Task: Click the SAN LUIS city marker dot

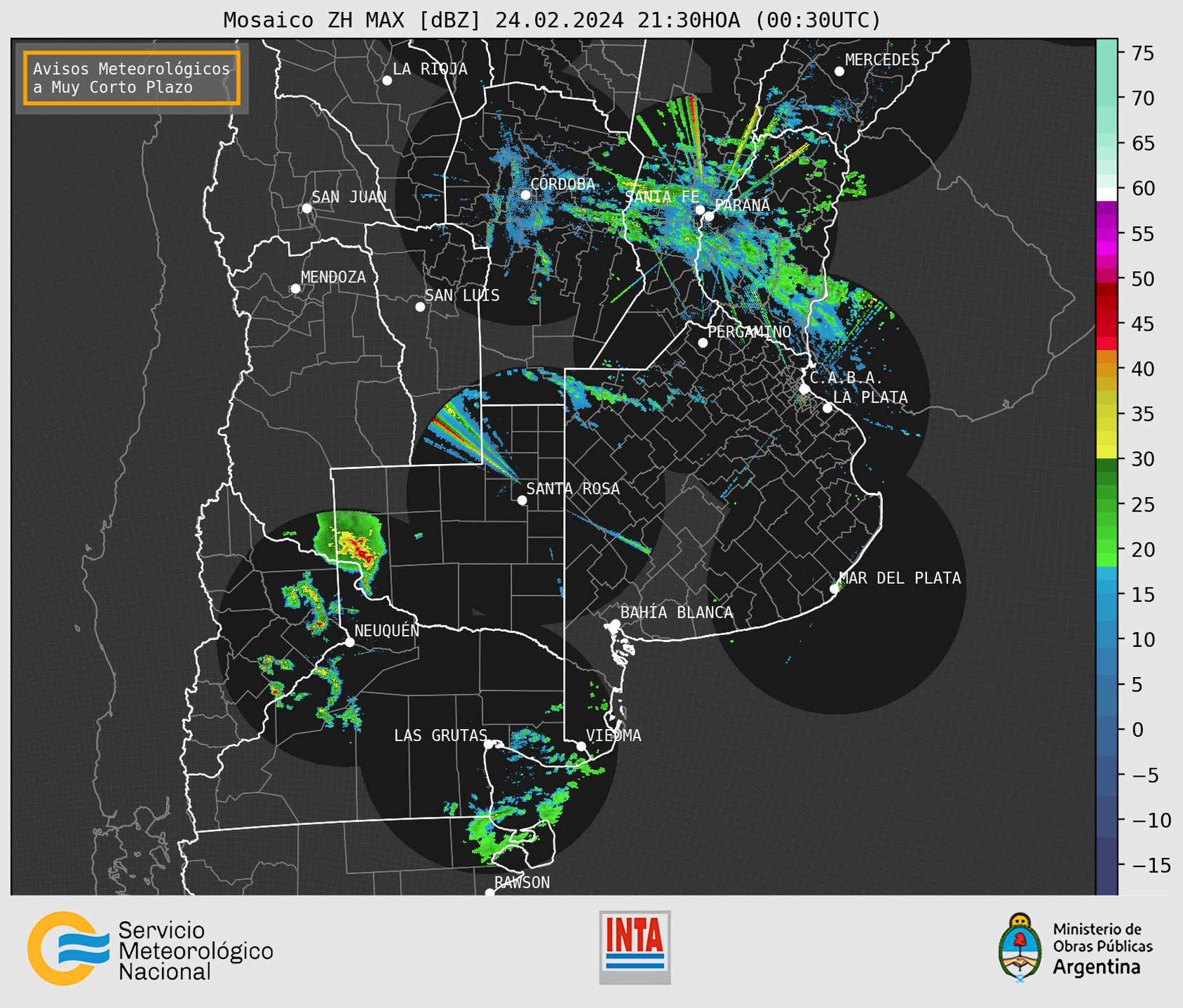Action: [420, 307]
